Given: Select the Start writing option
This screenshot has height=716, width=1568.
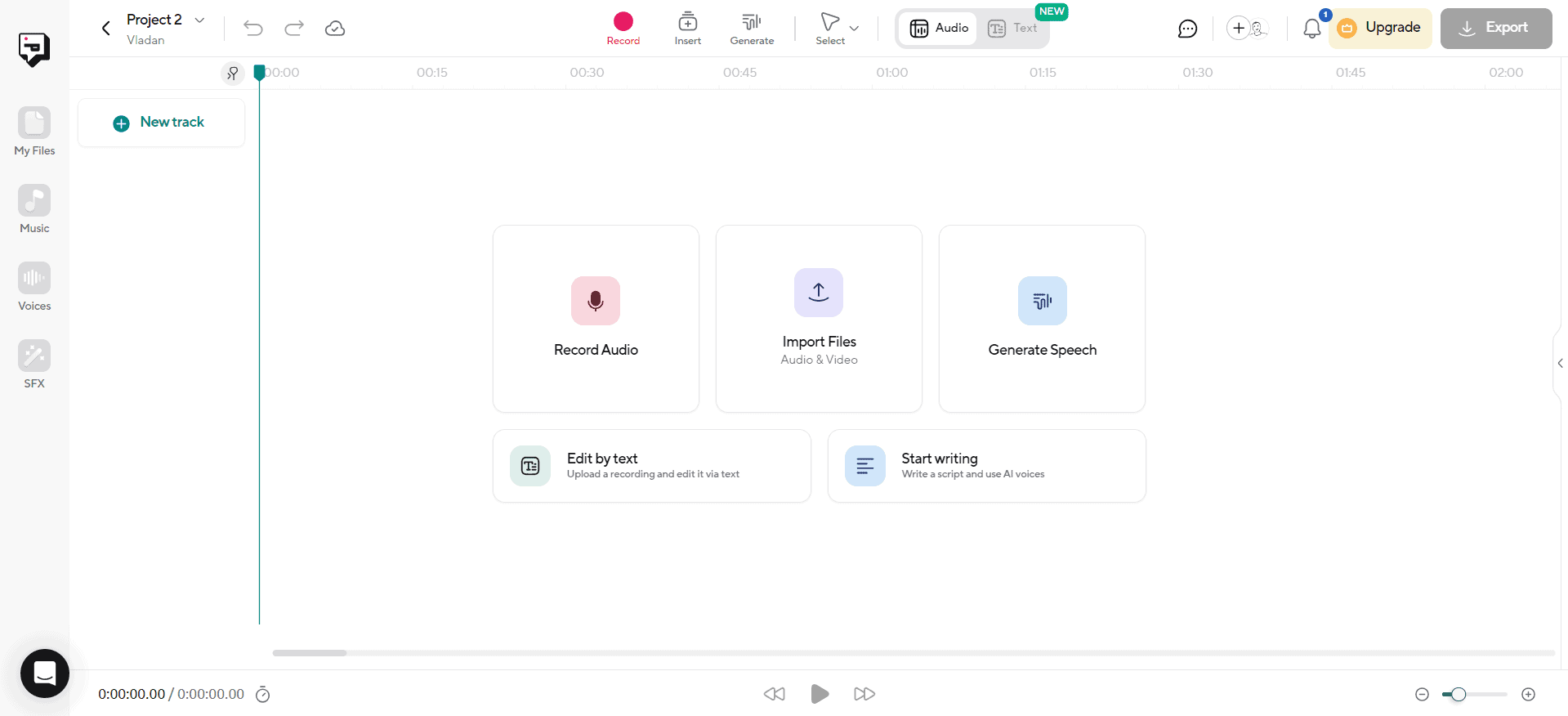Looking at the screenshot, I should click(986, 466).
